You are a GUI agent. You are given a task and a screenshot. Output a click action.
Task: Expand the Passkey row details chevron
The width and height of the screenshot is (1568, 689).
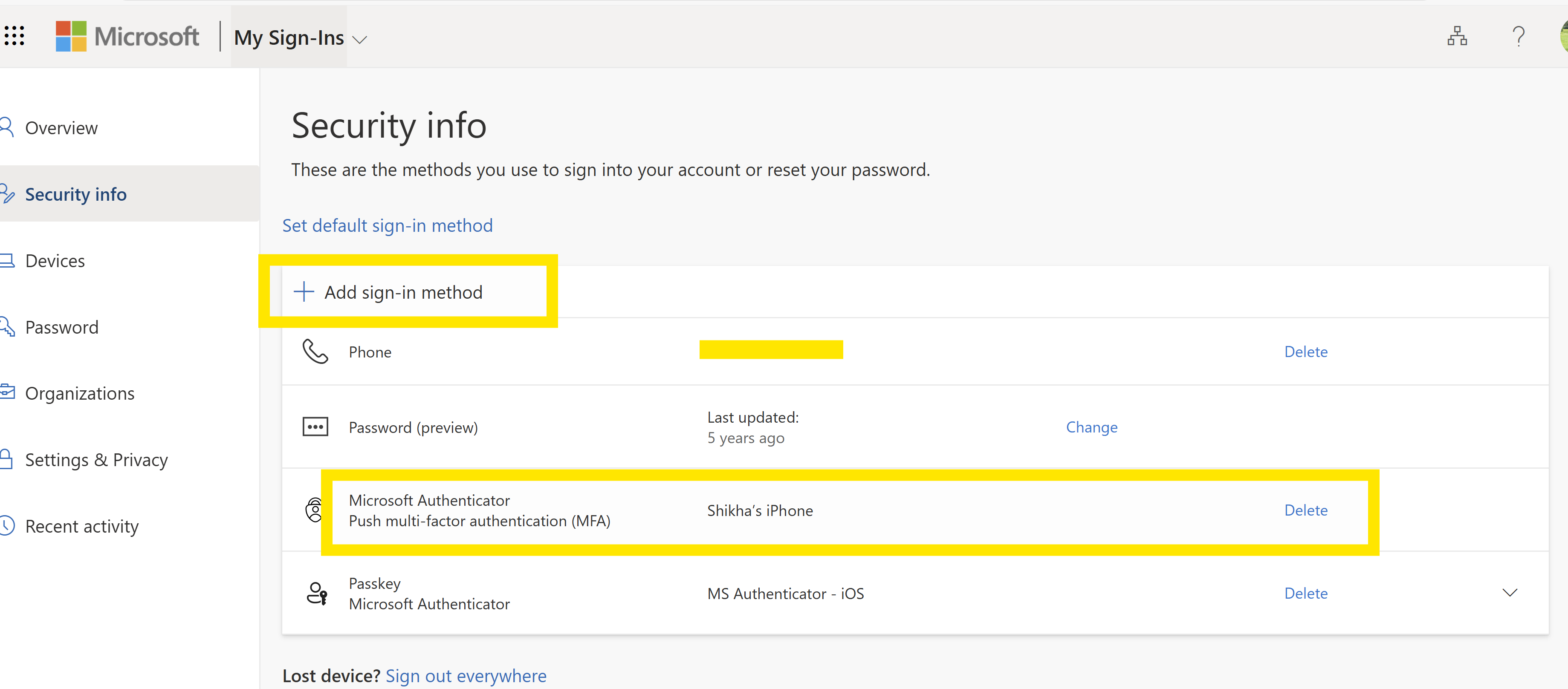(x=1509, y=592)
